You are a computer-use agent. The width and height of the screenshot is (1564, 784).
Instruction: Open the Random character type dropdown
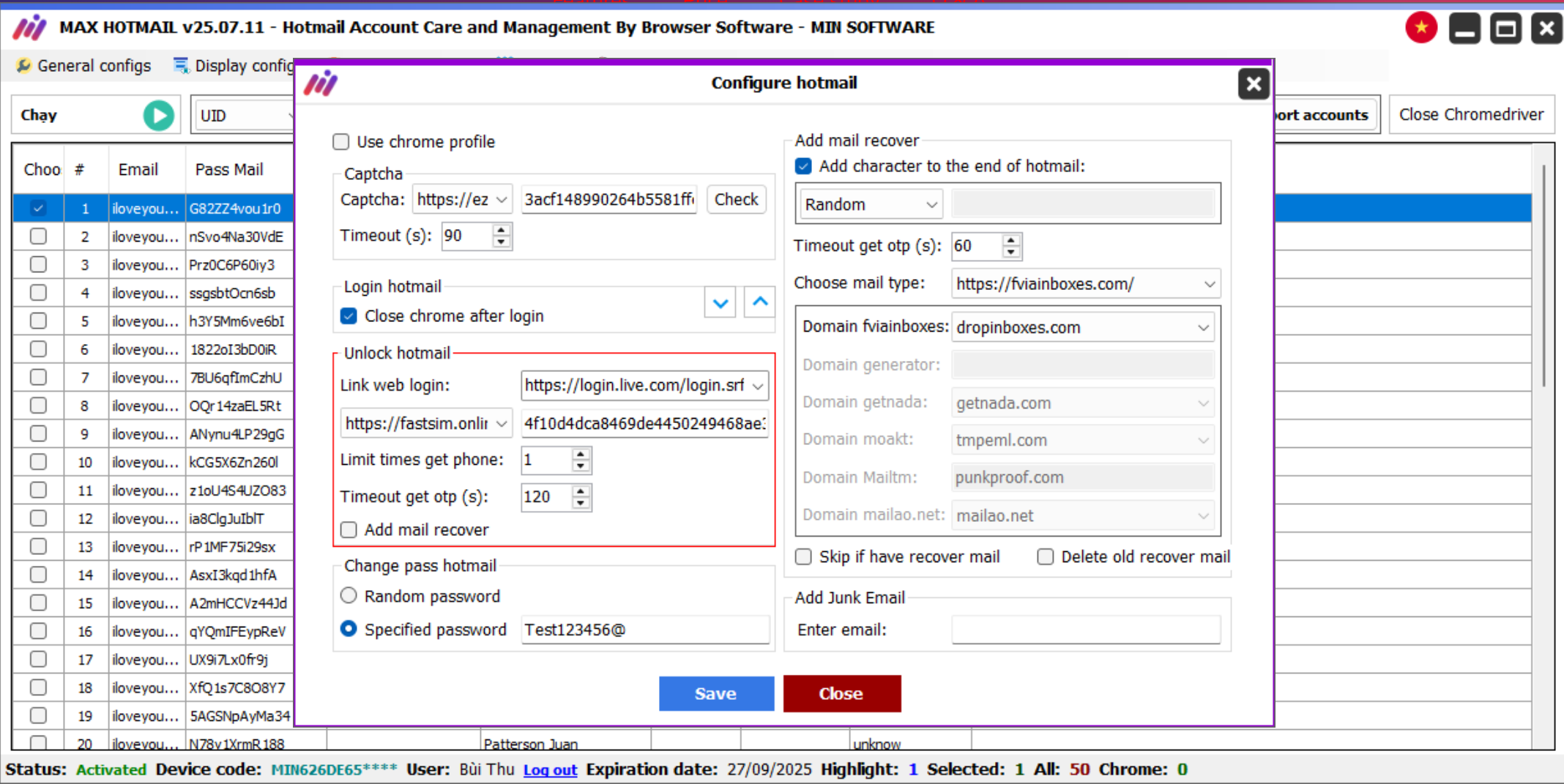(871, 205)
